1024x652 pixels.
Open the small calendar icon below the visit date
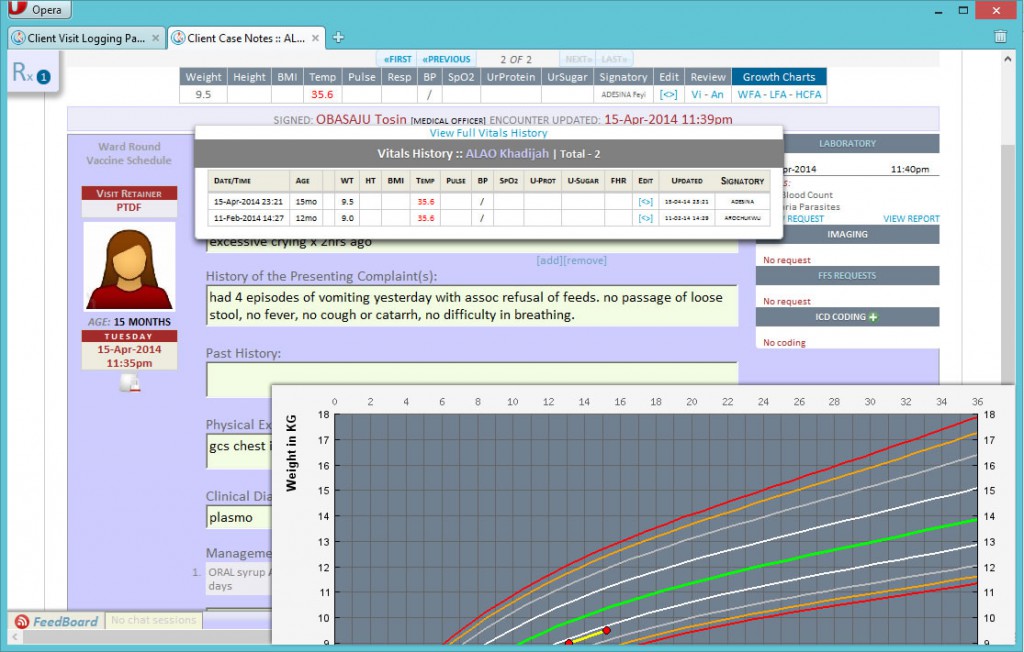click(129, 383)
